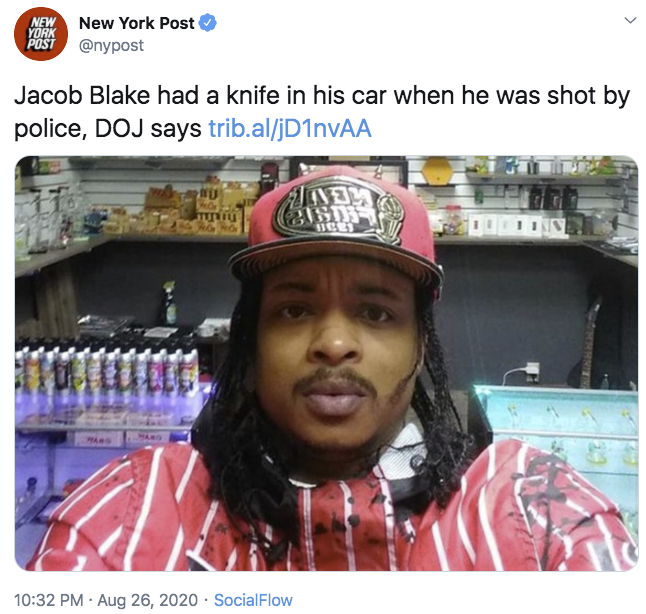Click the white wall outlet in photo
The image size is (646, 614).
click(532, 370)
